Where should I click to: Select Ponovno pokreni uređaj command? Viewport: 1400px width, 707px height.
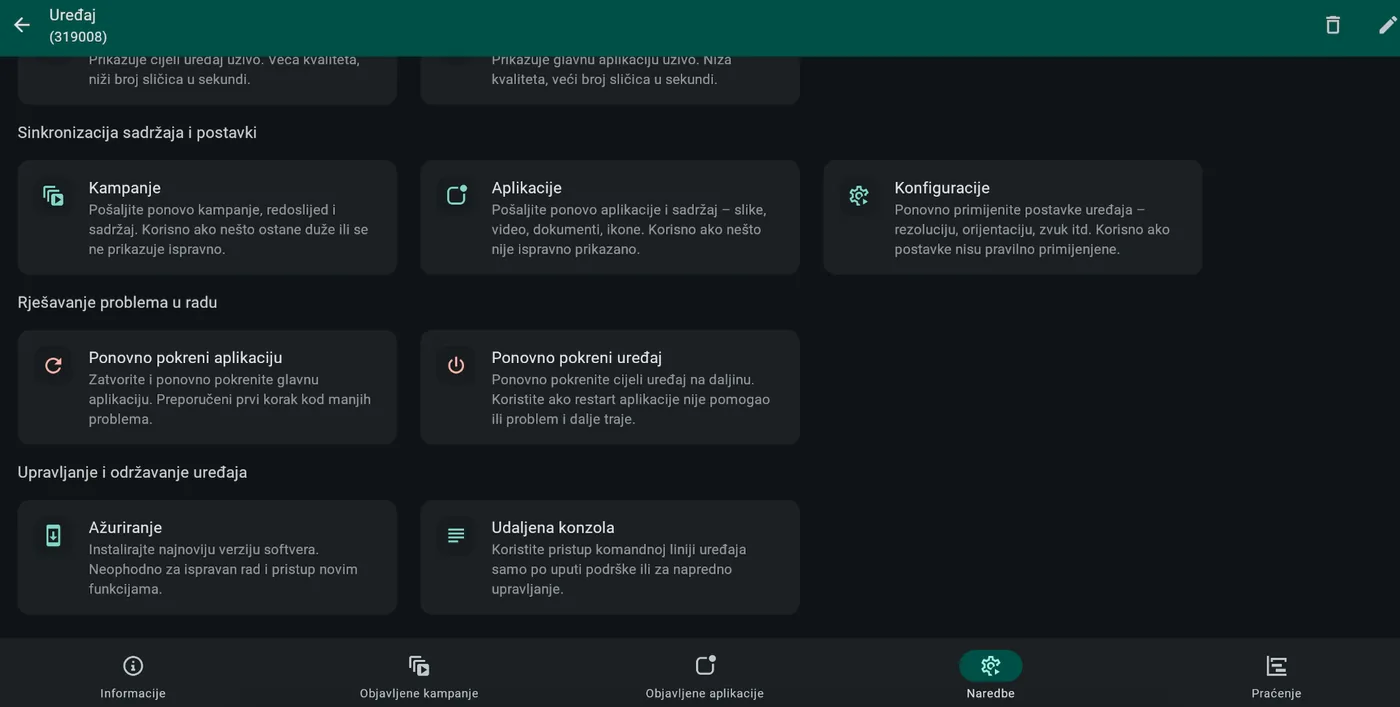click(610, 387)
